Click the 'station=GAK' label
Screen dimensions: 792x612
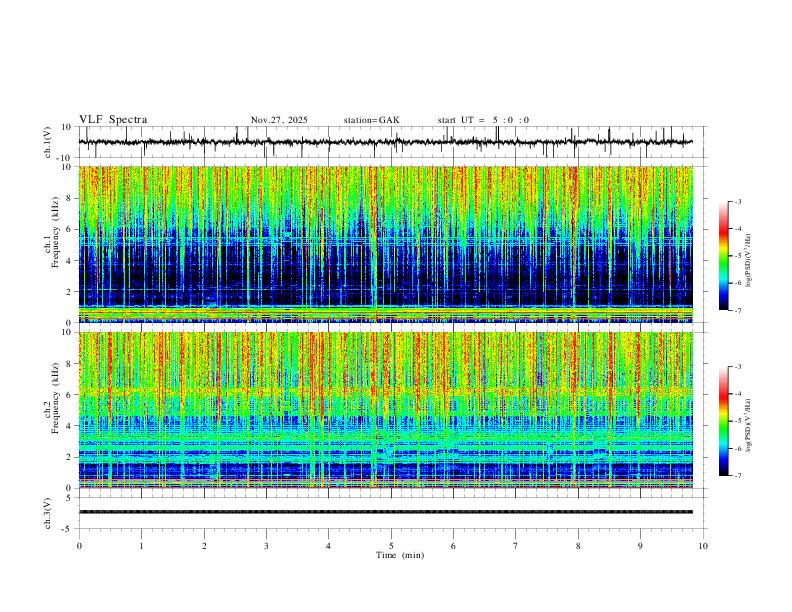point(372,120)
